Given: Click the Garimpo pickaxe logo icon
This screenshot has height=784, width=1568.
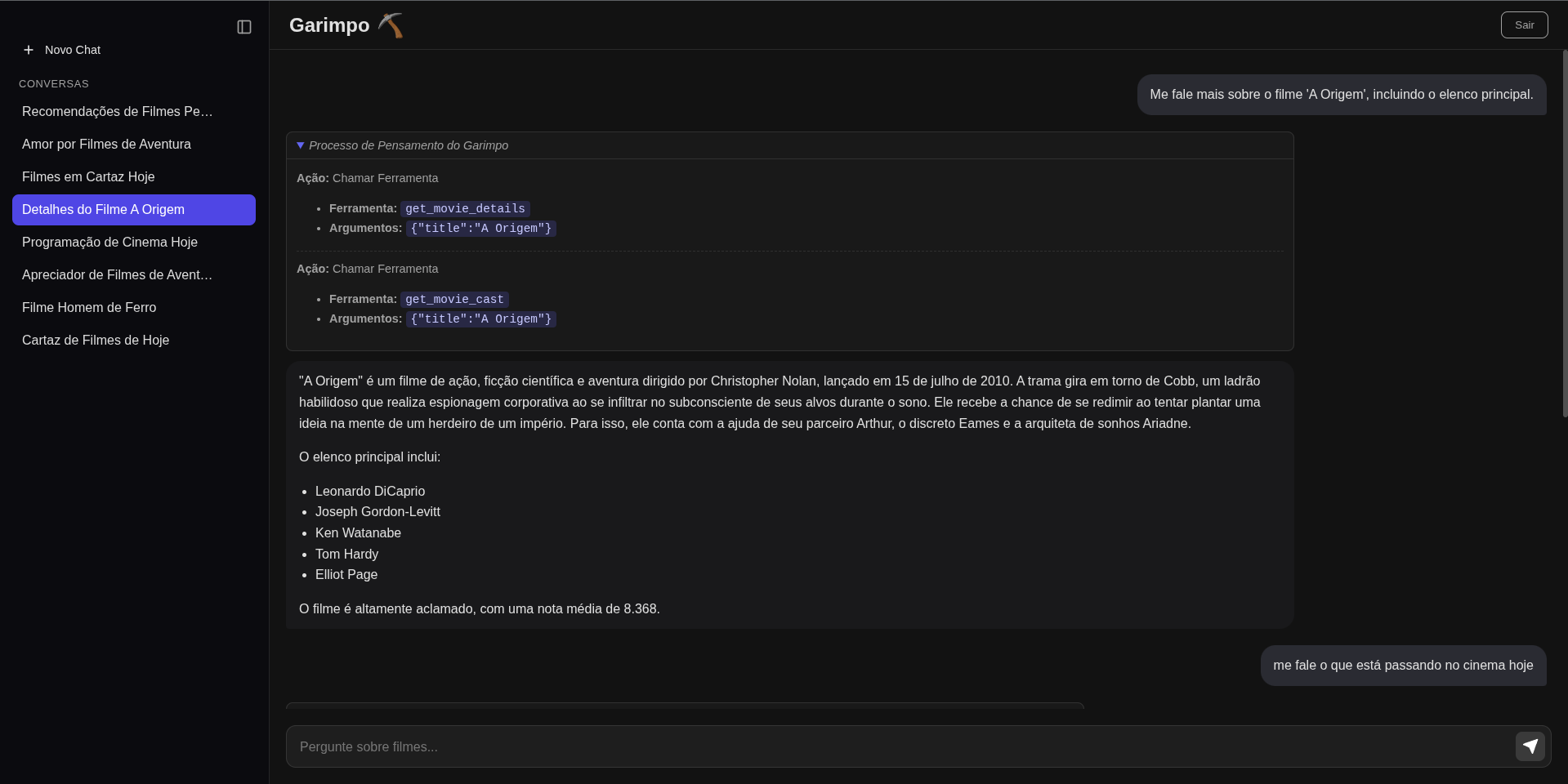Looking at the screenshot, I should coord(391,25).
